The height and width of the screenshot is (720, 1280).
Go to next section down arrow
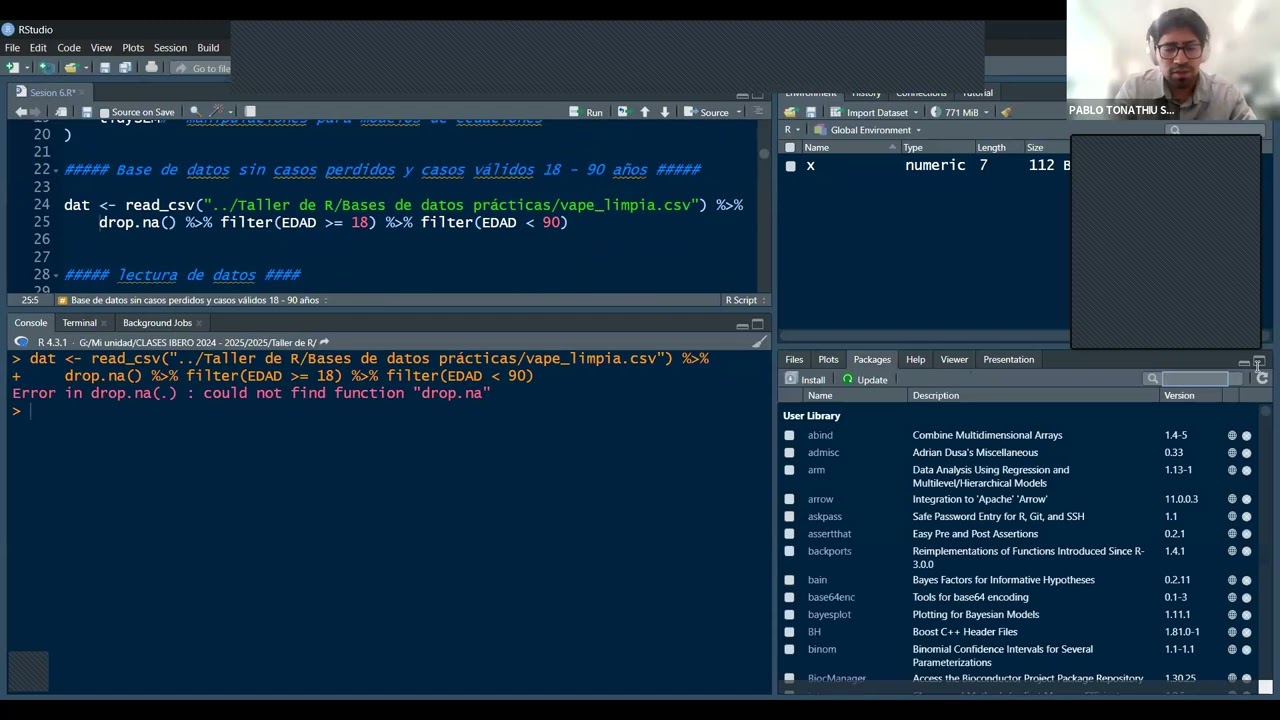click(x=664, y=112)
